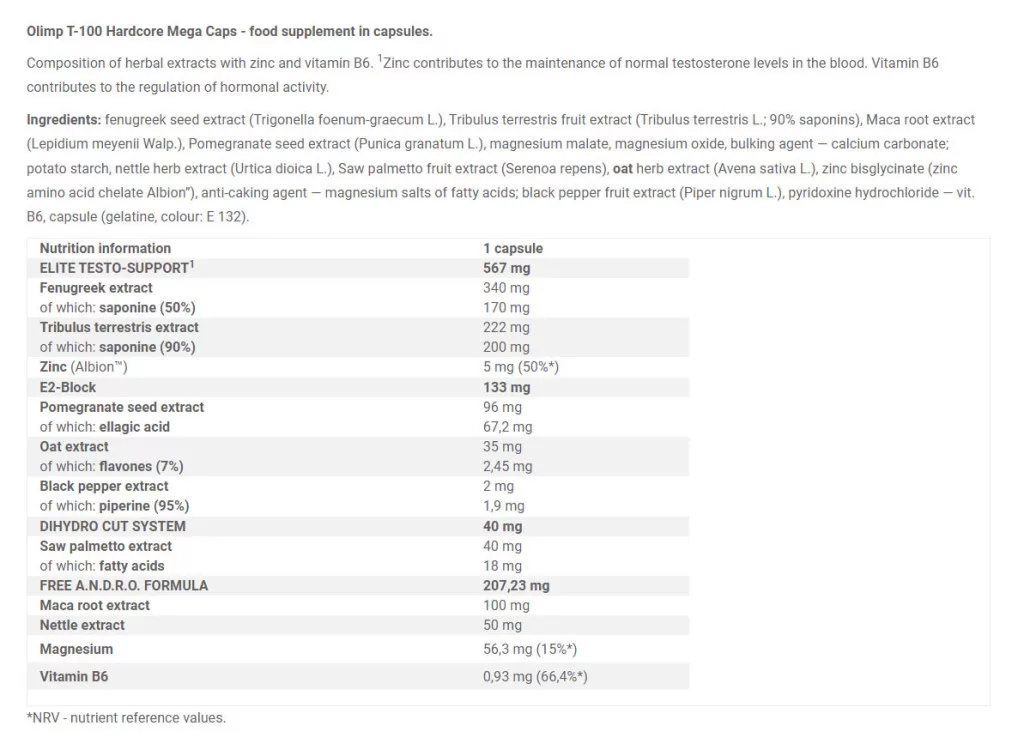
Task: Click the 'Black pepper extract' row label
Action: (x=104, y=486)
